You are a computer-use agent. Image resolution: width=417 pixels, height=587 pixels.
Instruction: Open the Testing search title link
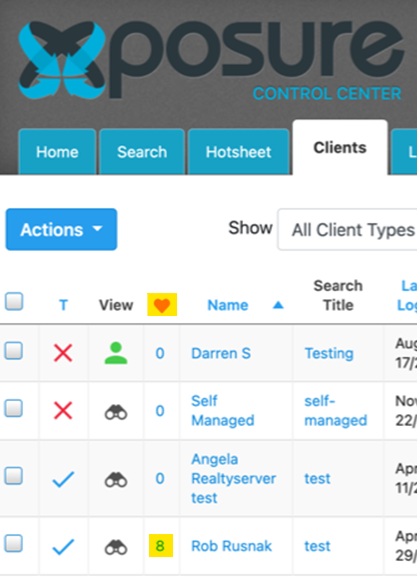click(329, 353)
